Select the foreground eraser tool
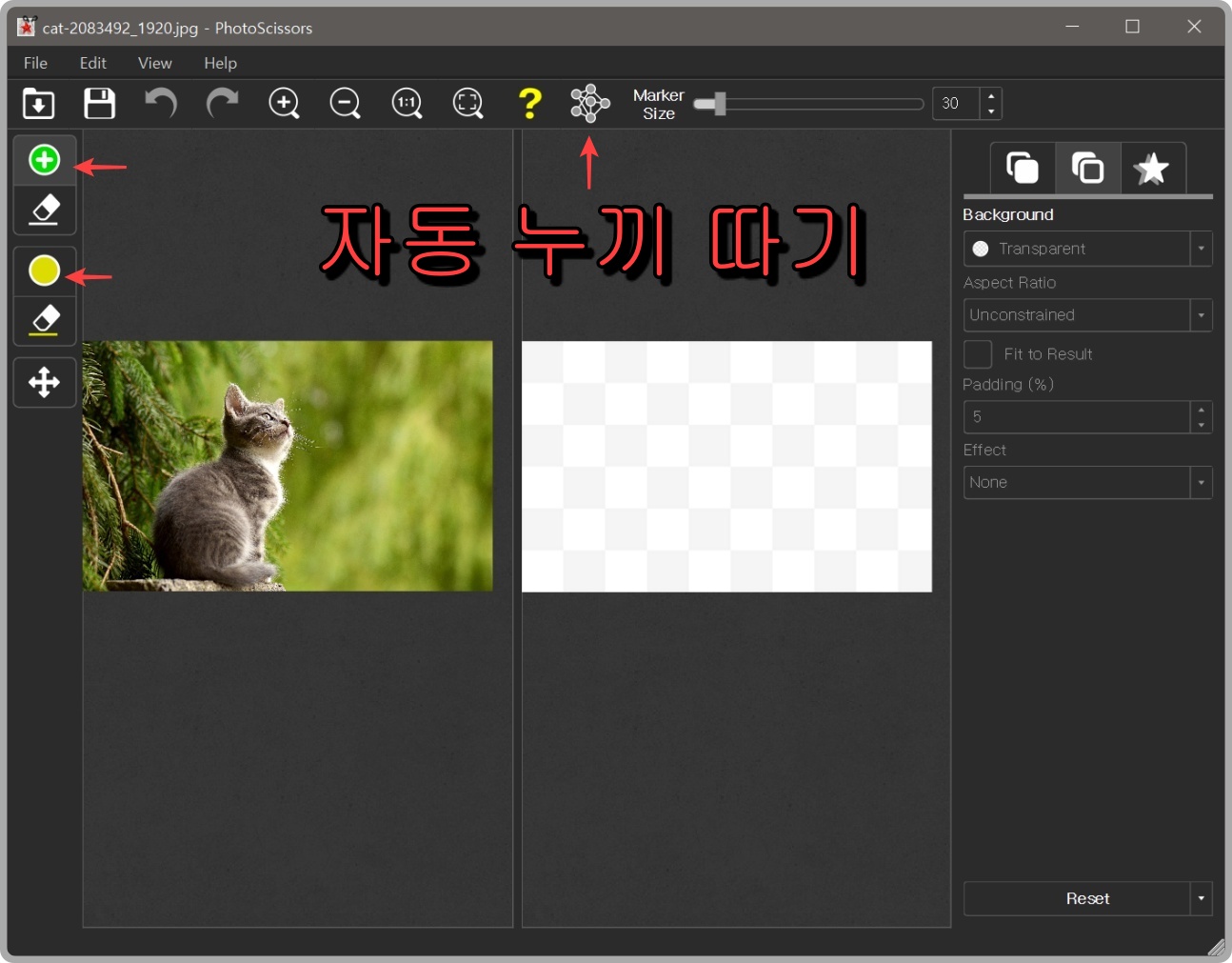Screen dimensions: 1232x963 [44, 211]
